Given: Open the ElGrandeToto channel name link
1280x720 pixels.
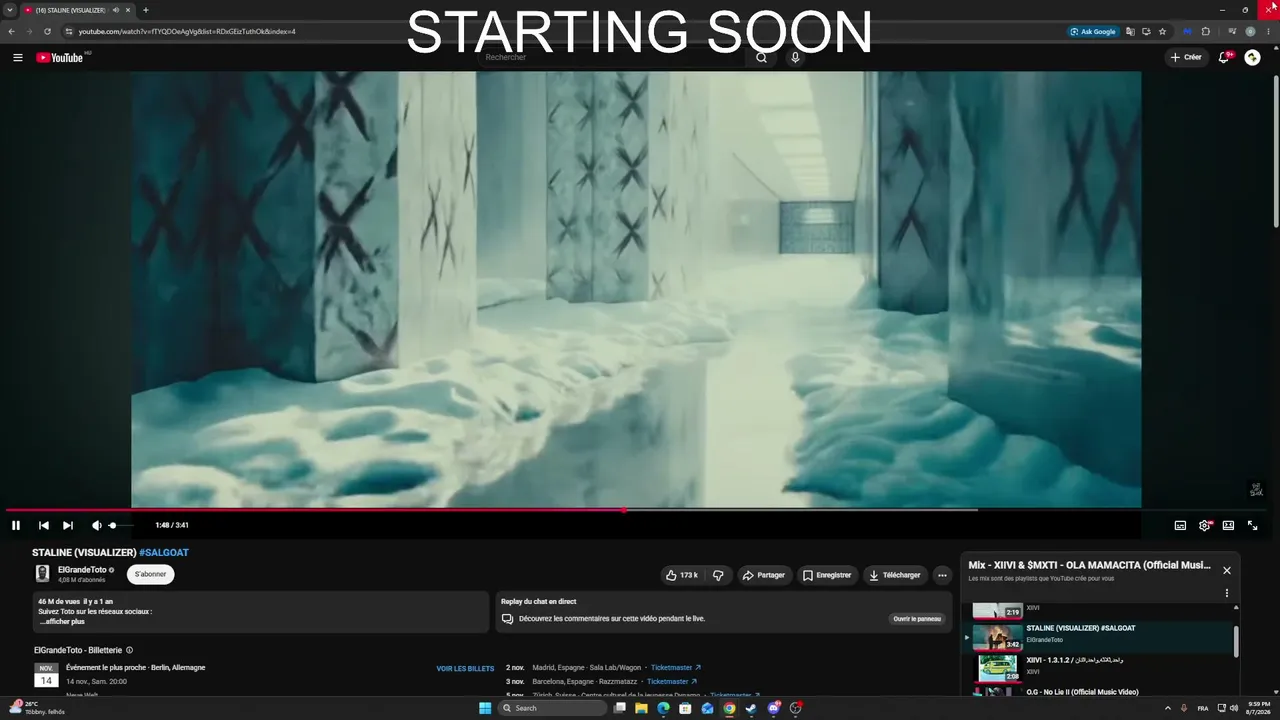Looking at the screenshot, I should coord(82,569).
